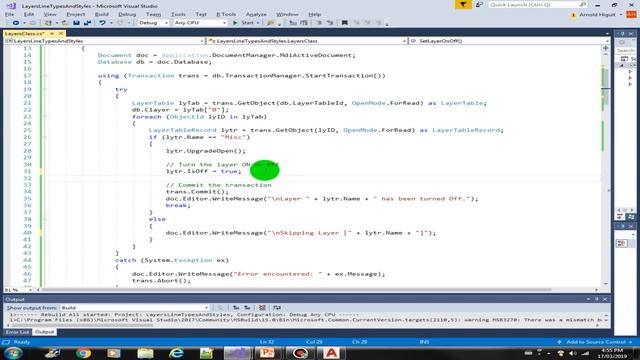Open the SetLayerOnOff() member dropdown
The width and height of the screenshot is (640, 360).
coord(509,41)
